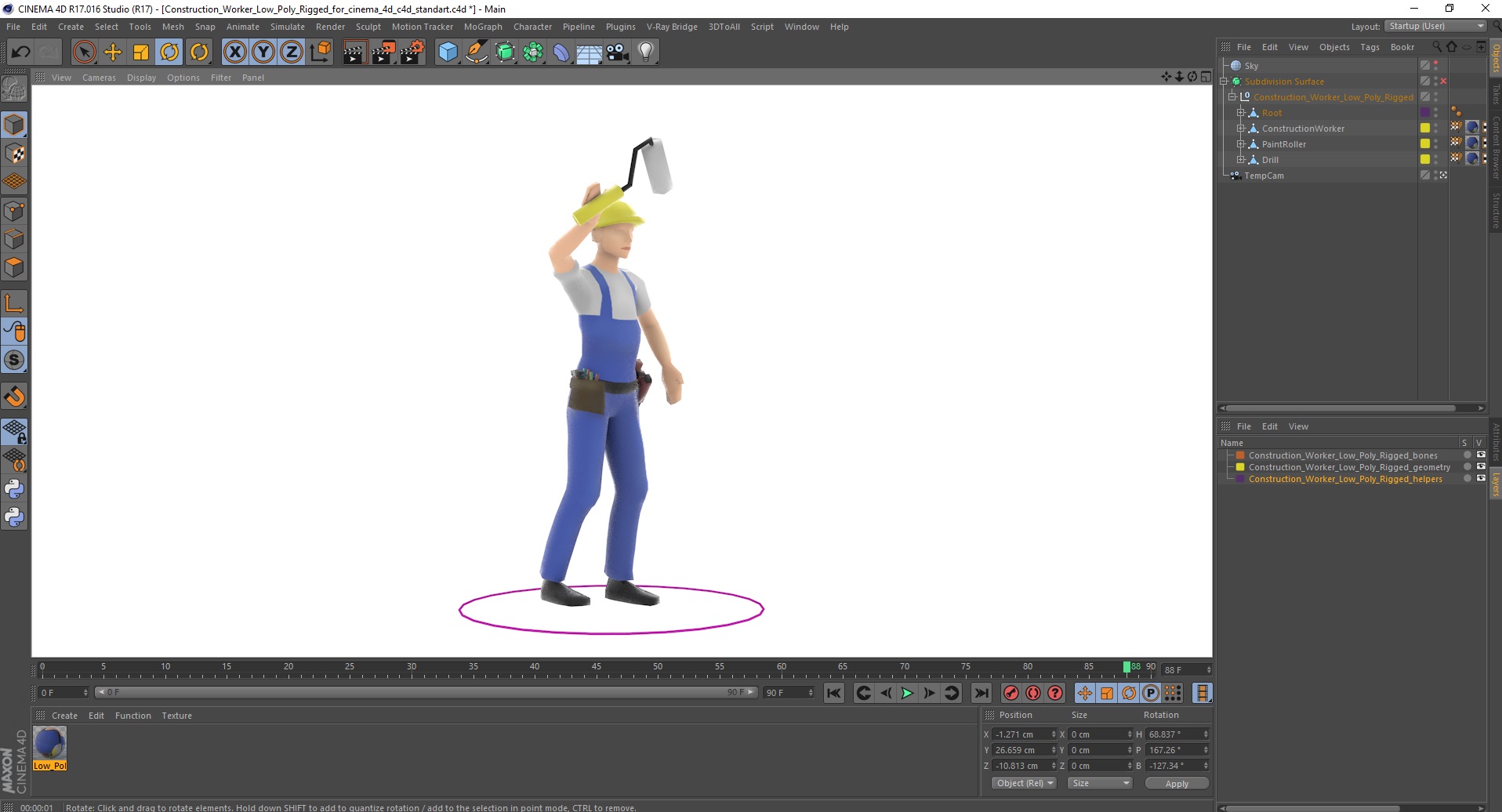
Task: Toggle visibility of the bones layer
Action: pyautogui.click(x=1481, y=455)
